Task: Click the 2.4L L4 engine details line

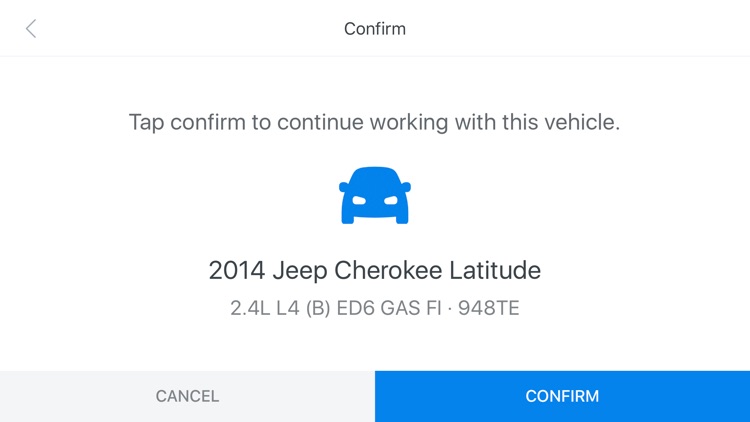Action: (x=375, y=308)
